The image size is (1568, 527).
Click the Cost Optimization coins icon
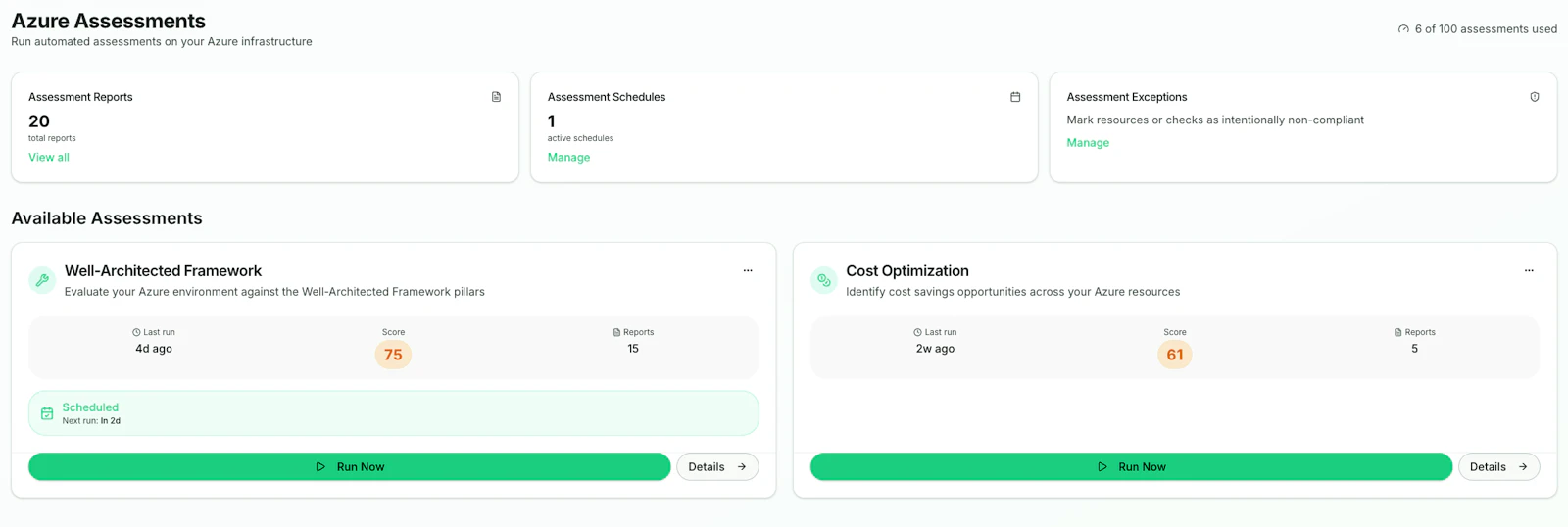point(824,280)
